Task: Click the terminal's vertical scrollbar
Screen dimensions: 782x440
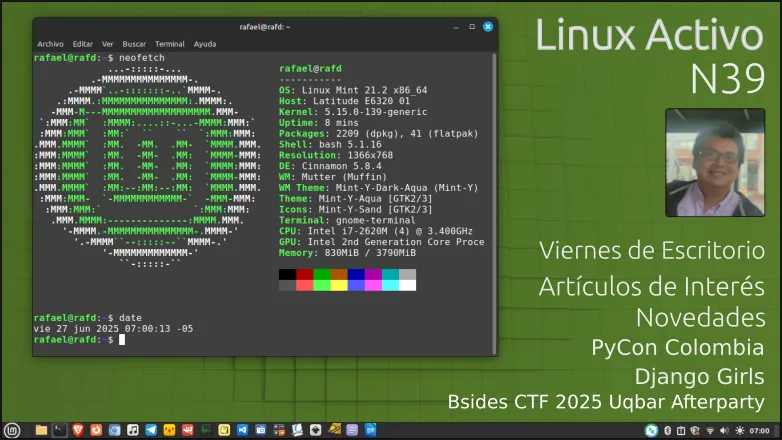Action: pyautogui.click(x=494, y=204)
